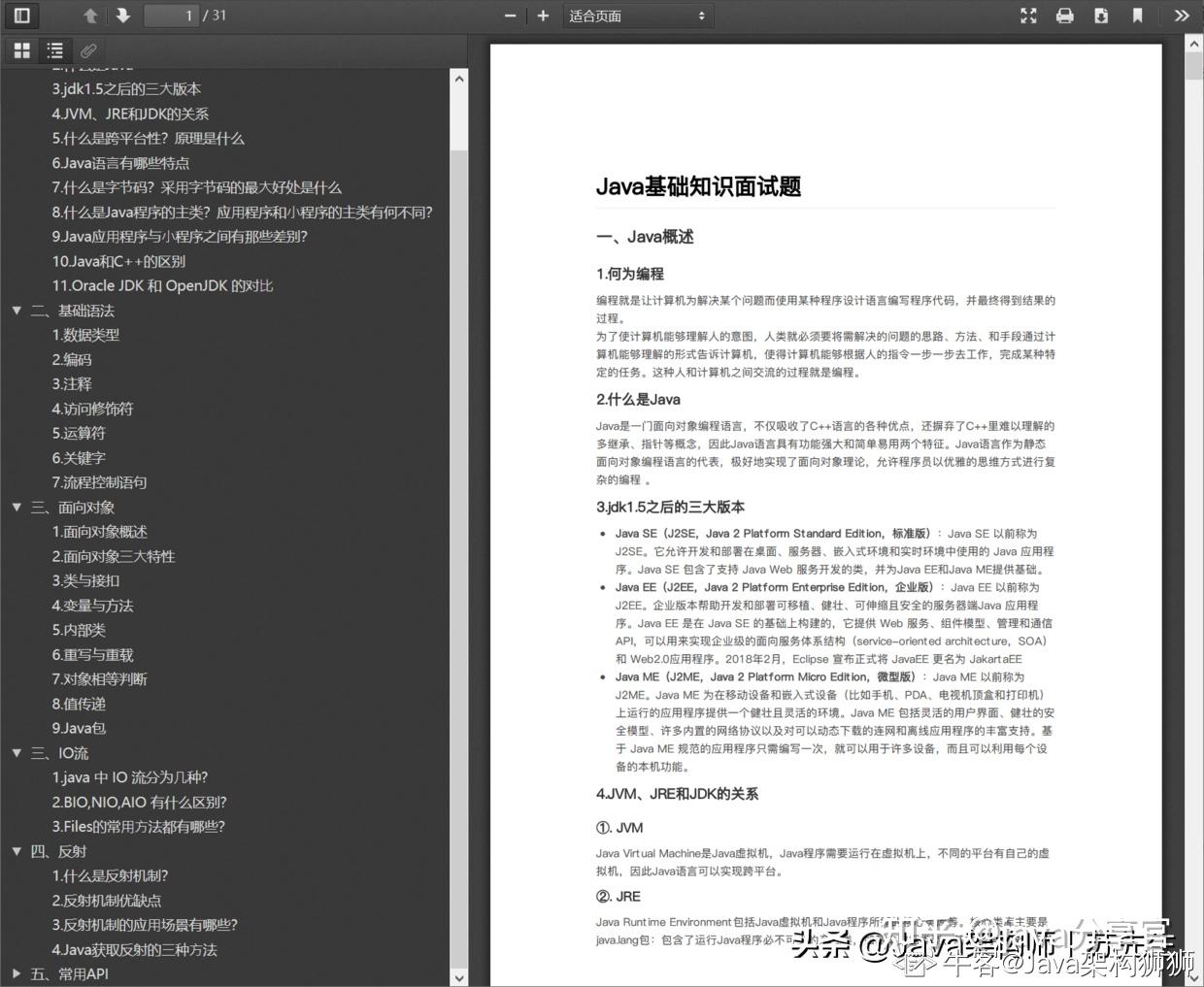Screen dimensions: 1204x987
Task: Collapse the 二、基础语法 outline section
Action: [x=17, y=310]
